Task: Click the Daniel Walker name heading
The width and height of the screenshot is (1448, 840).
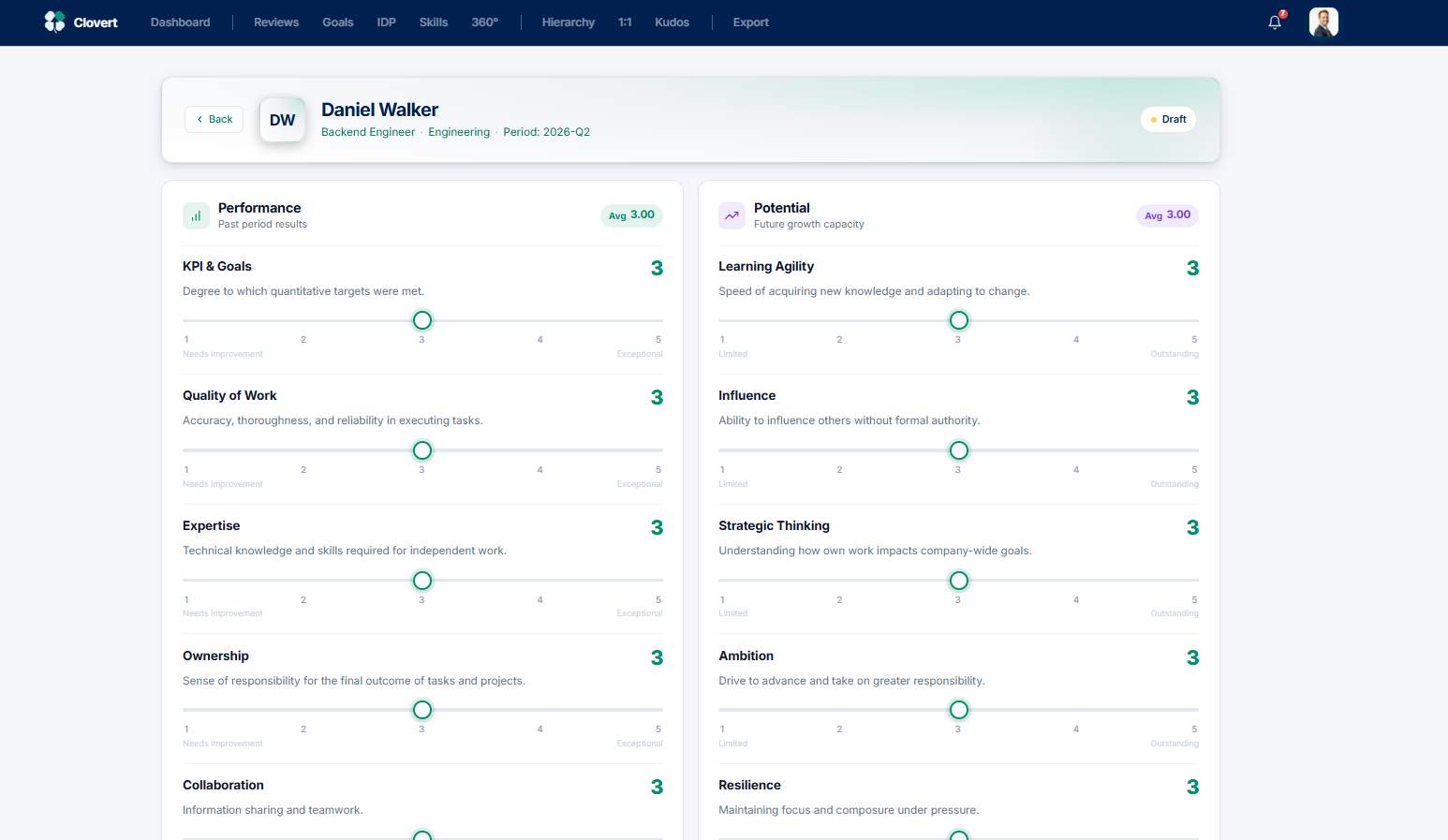Action: click(x=379, y=110)
